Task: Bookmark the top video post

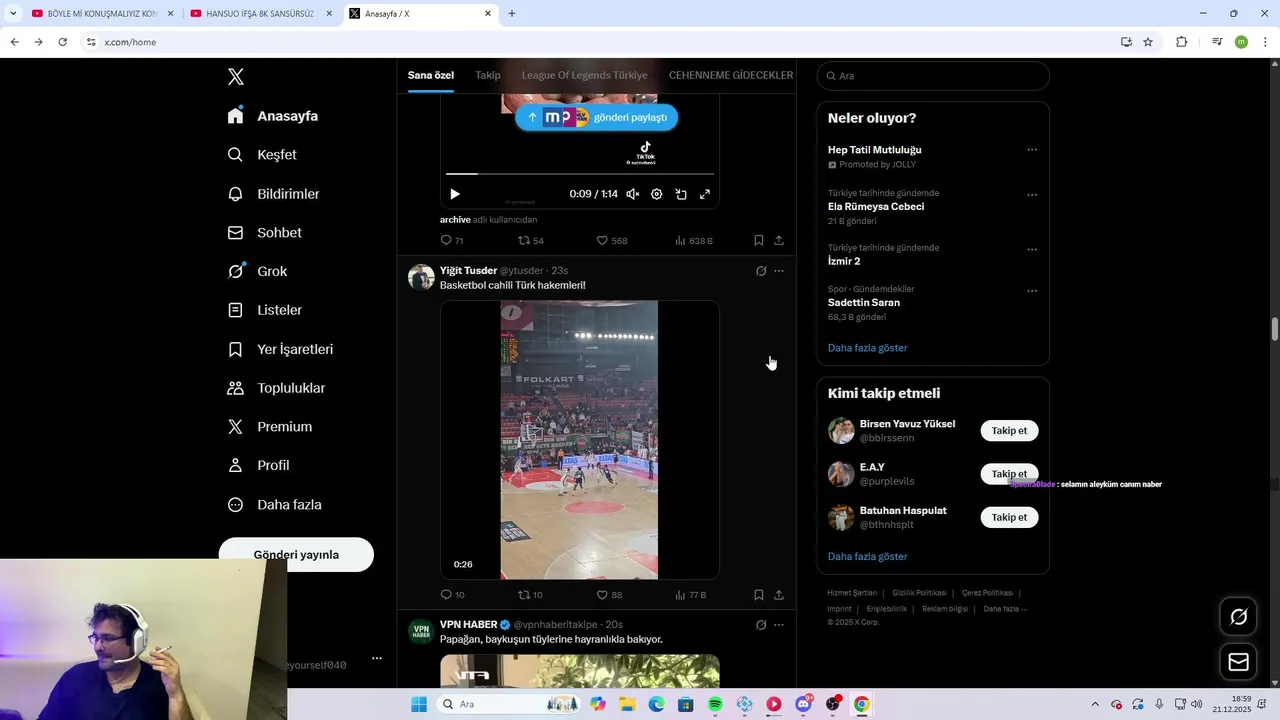Action: point(759,241)
